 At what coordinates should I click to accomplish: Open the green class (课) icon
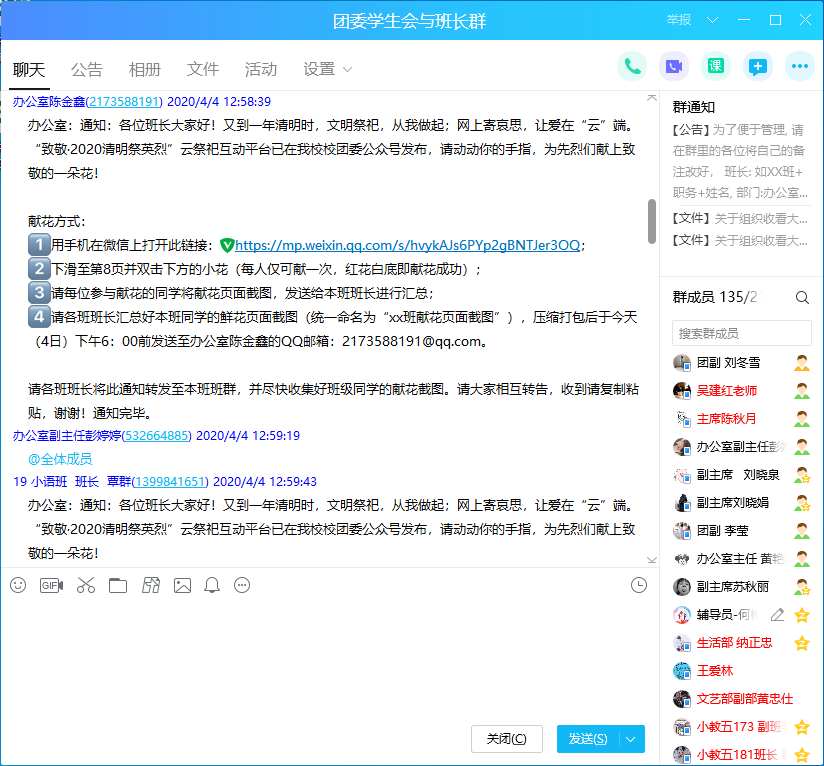(x=716, y=67)
